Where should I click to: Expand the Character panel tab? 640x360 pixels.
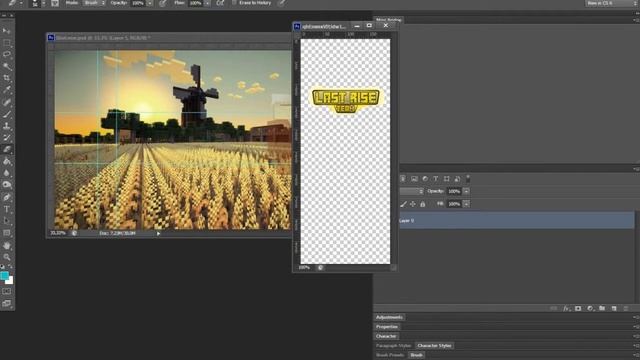click(386, 336)
